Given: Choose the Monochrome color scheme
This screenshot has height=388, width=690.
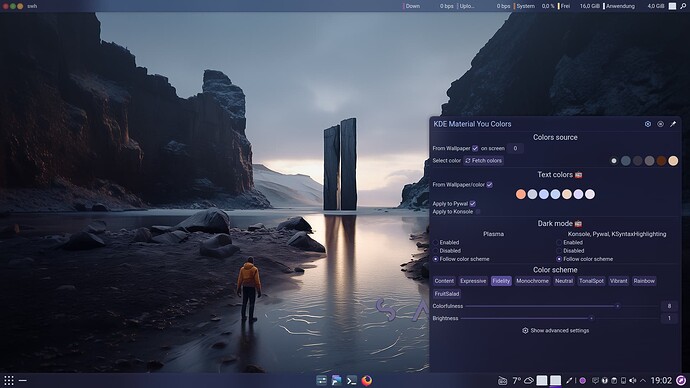Looking at the screenshot, I should click(532, 281).
